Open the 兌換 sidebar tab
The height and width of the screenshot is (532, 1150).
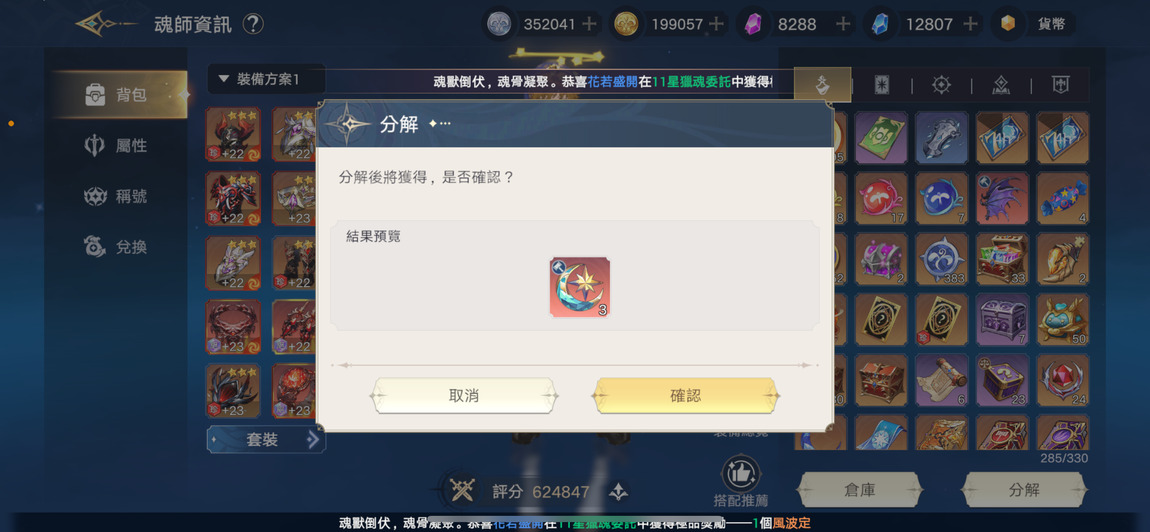(117, 247)
